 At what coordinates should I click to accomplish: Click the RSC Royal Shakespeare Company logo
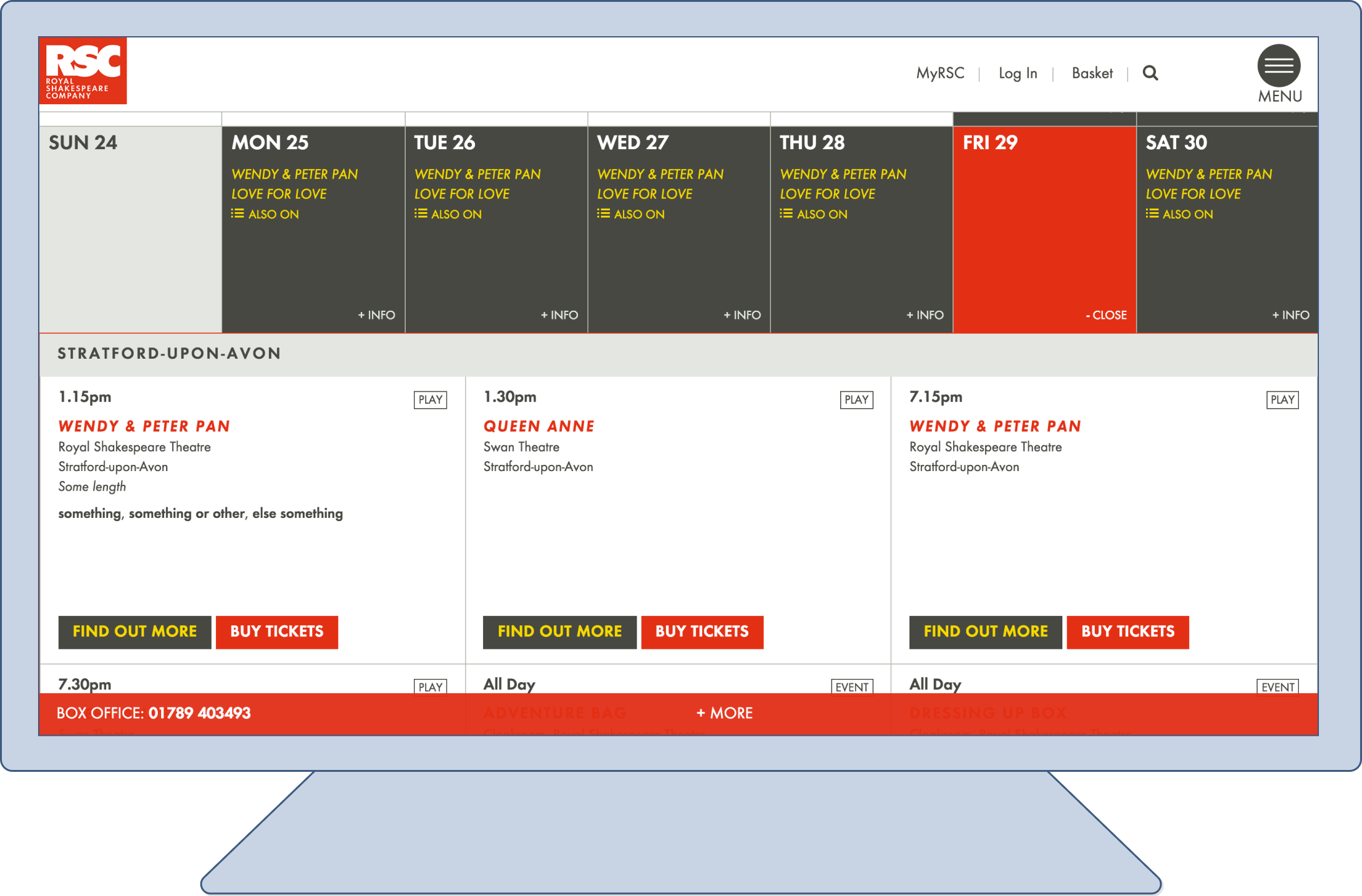pyautogui.click(x=83, y=71)
